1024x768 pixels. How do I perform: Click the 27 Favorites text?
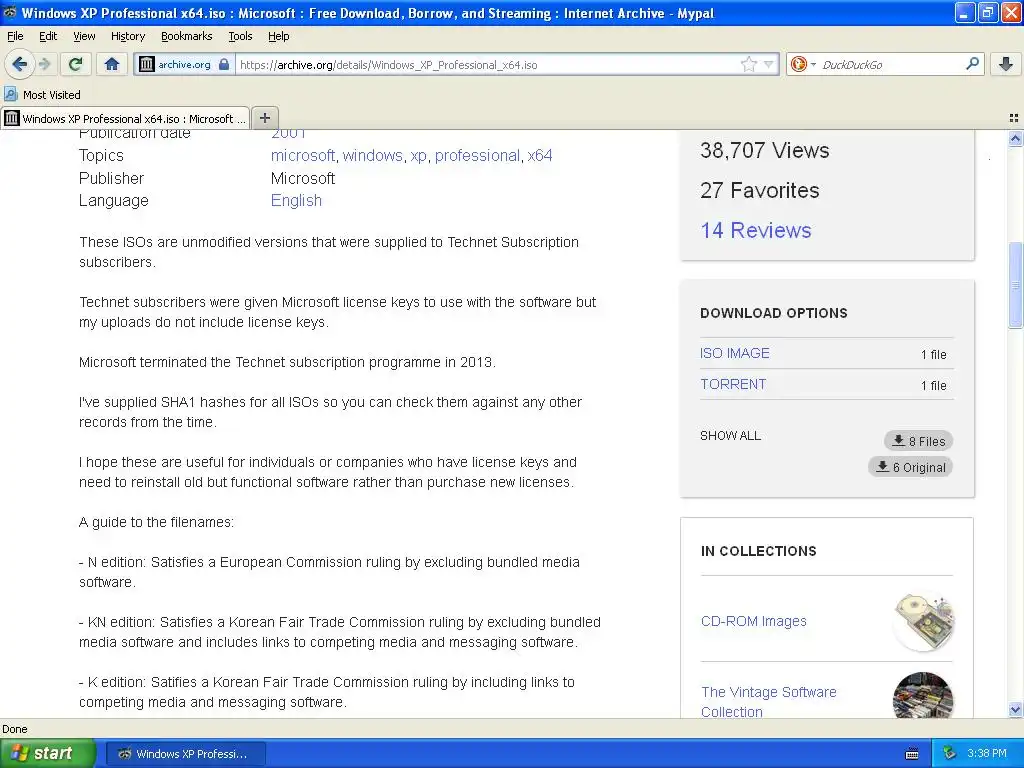coord(760,191)
